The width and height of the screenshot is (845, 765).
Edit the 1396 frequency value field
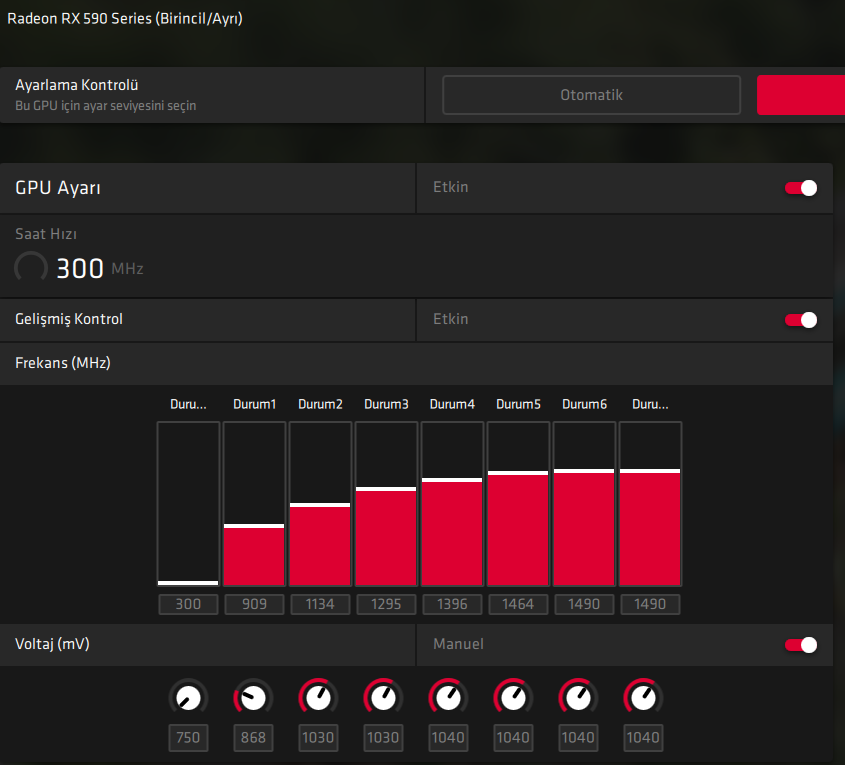click(452, 604)
